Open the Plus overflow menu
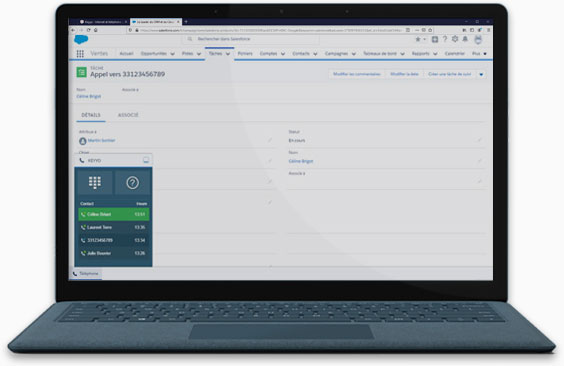This screenshot has width=564, height=366. point(479,54)
